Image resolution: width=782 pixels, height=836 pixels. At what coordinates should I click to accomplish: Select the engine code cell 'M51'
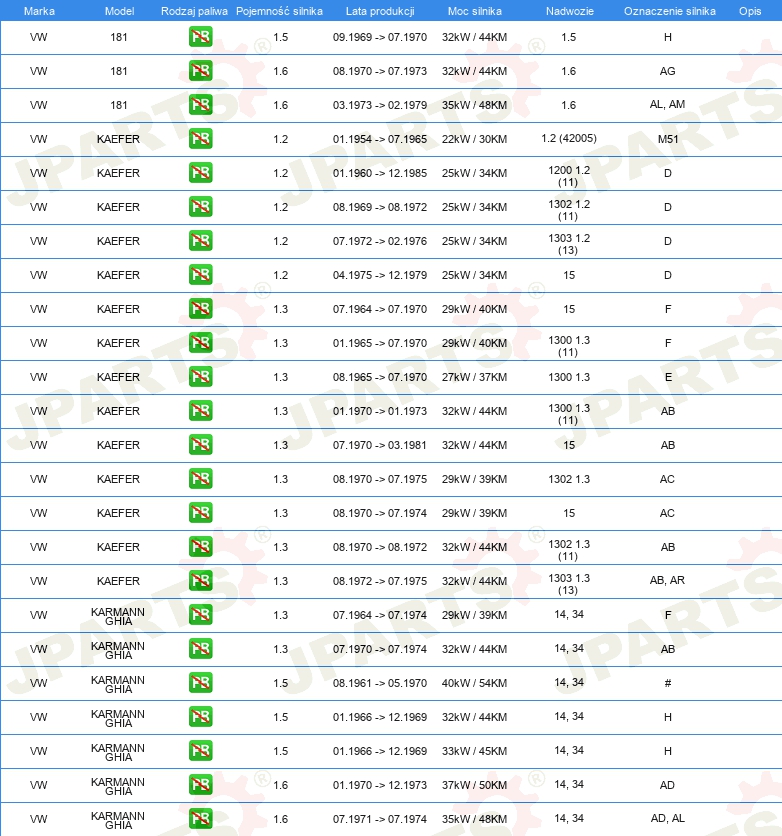[668, 139]
